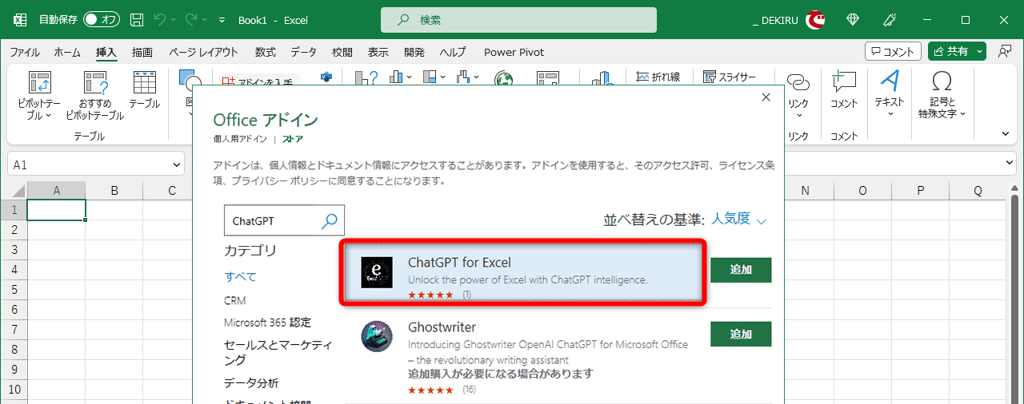The height and width of the screenshot is (404, 1024).
Task: Open Recommended PivotTables (おすすめピボットテーブル)
Action: 95,95
